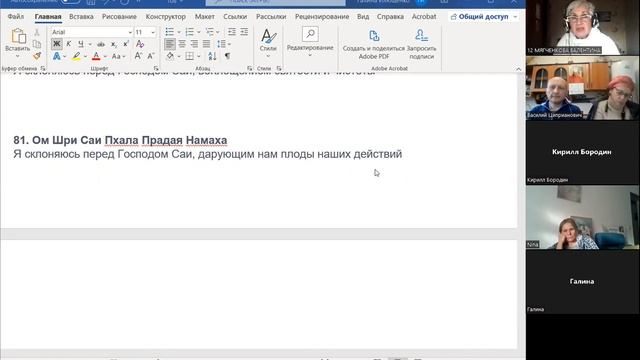Toggle Show paragraph marks (¶)
The width and height of the screenshot is (640, 360).
point(227,56)
